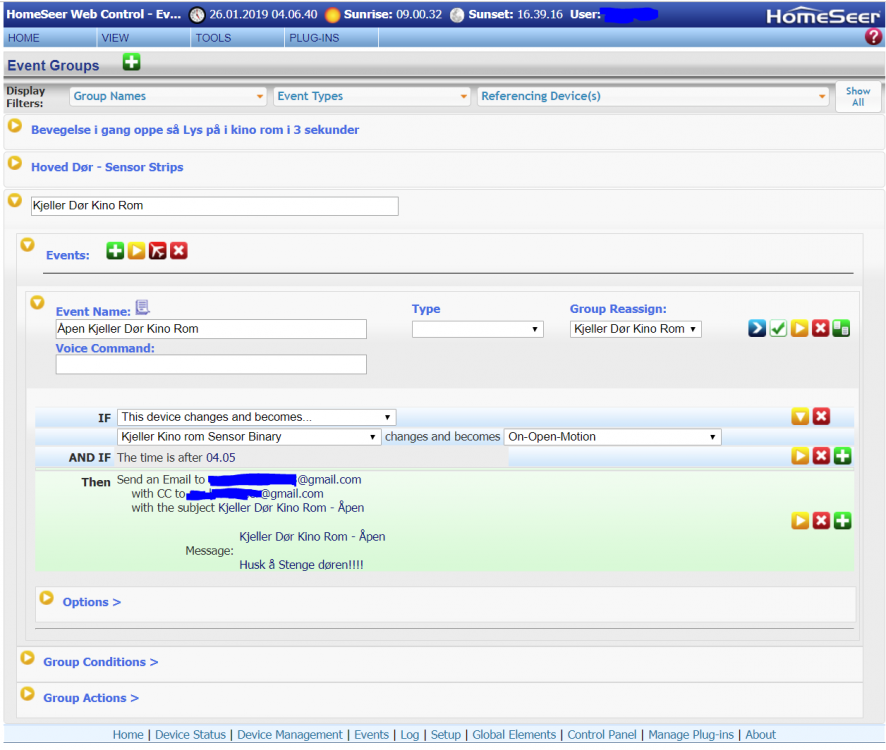This screenshot has width=886, height=750.
Task: Click the airplane icon in the Events toolbar
Action: tap(157, 250)
